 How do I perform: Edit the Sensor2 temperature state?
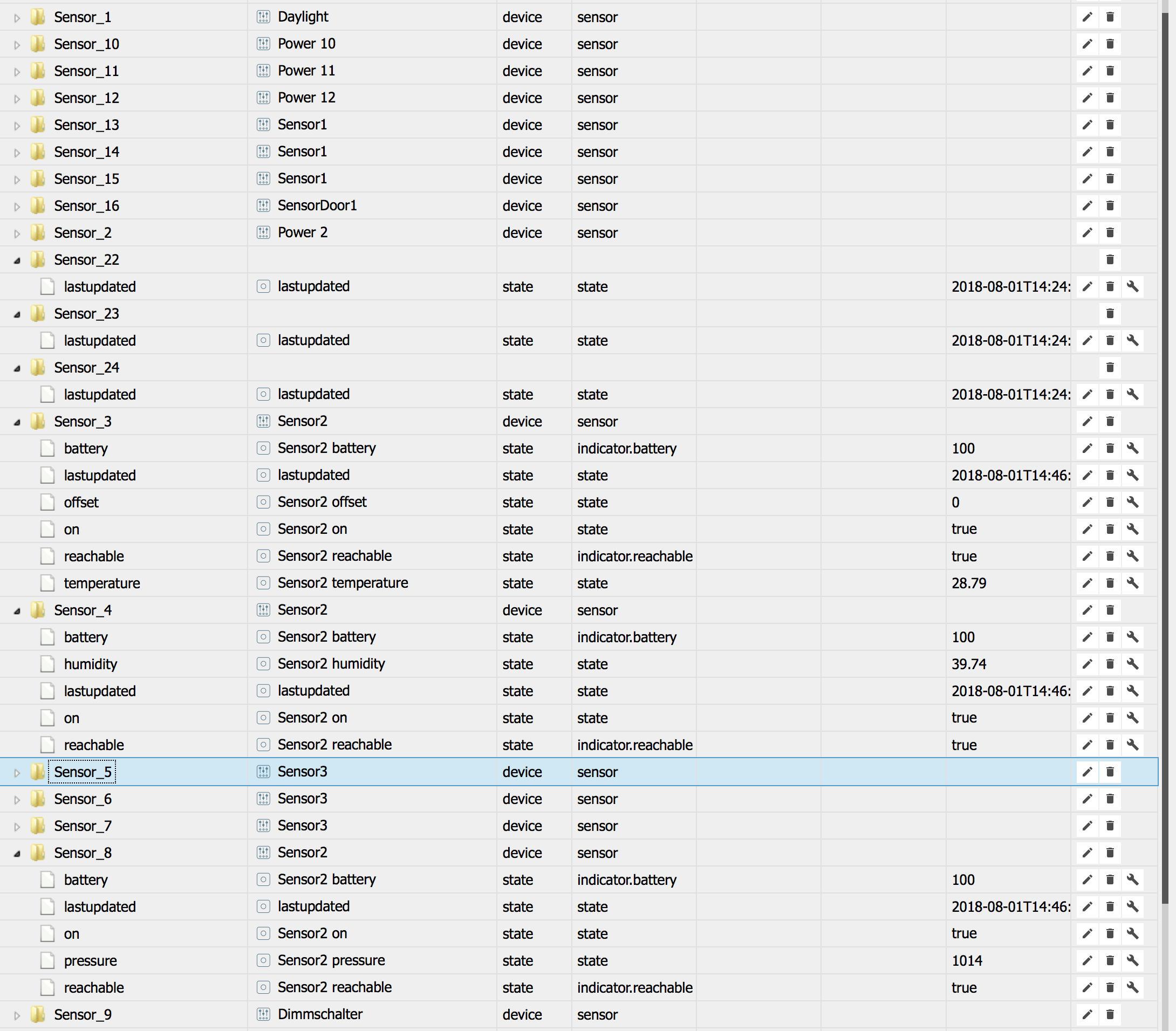1087,583
